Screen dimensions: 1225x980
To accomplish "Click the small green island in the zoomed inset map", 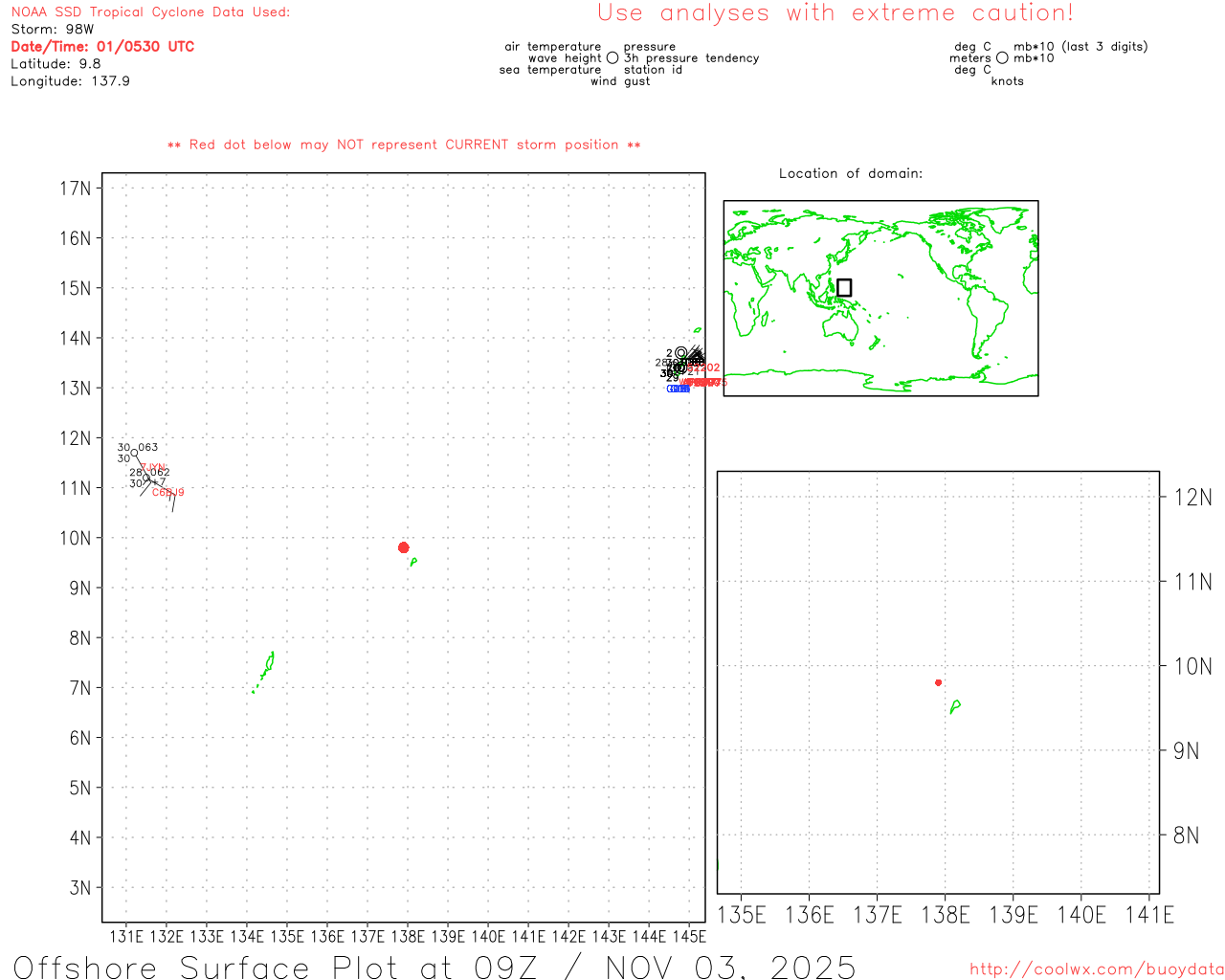I will point(955,706).
